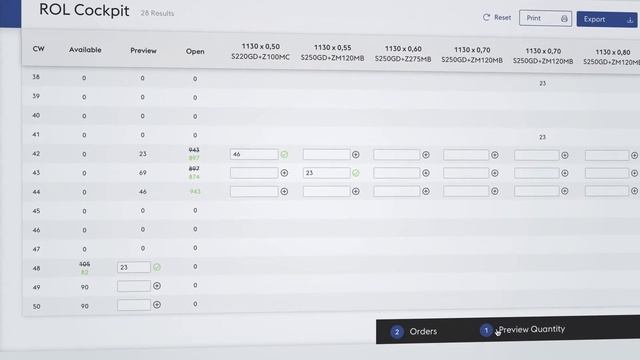The image size is (640, 360).
Task: Click Preview value 69 in CW 43 row
Action: (142, 173)
